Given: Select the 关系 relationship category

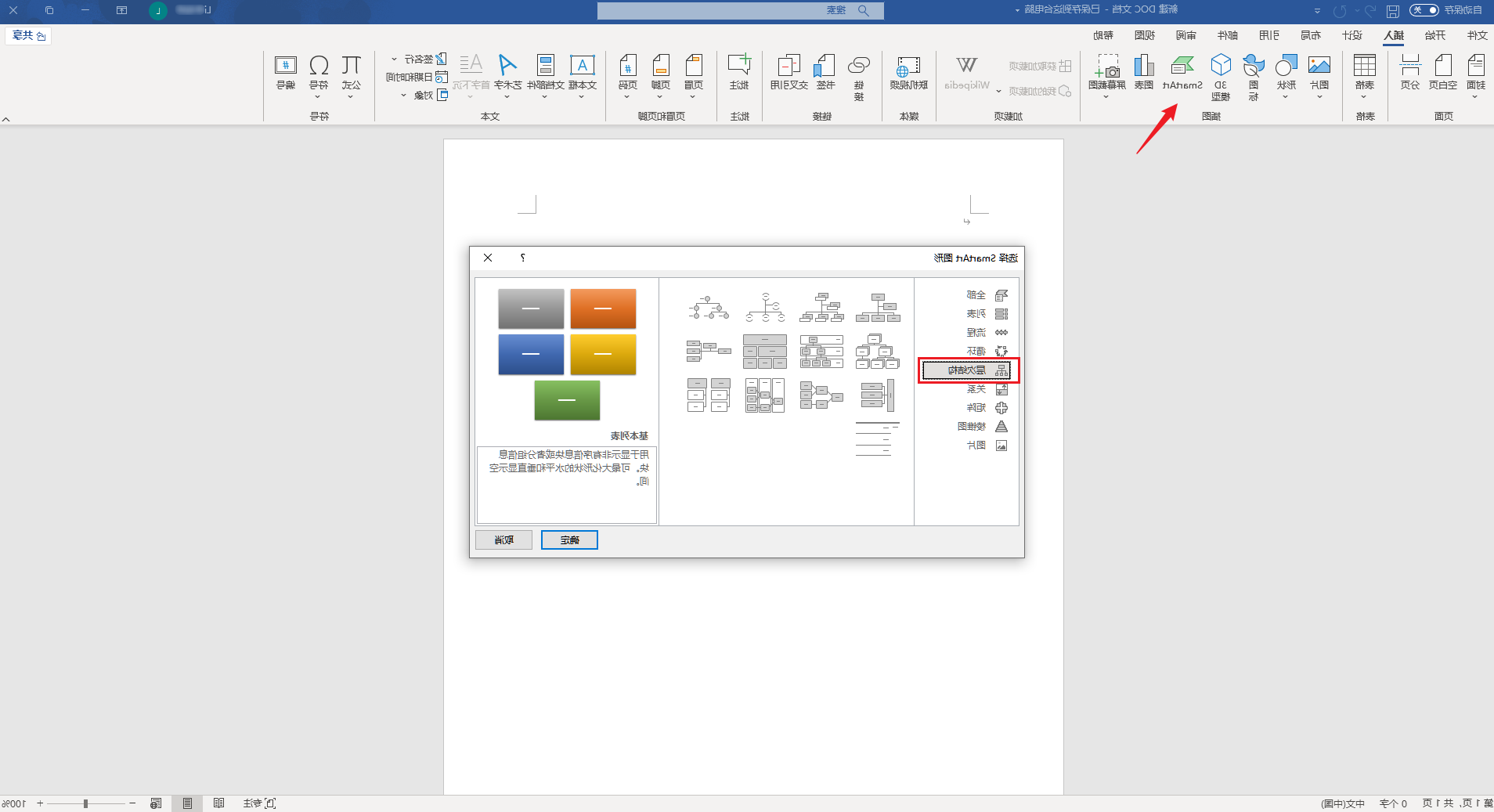Looking at the screenshot, I should click(987, 389).
